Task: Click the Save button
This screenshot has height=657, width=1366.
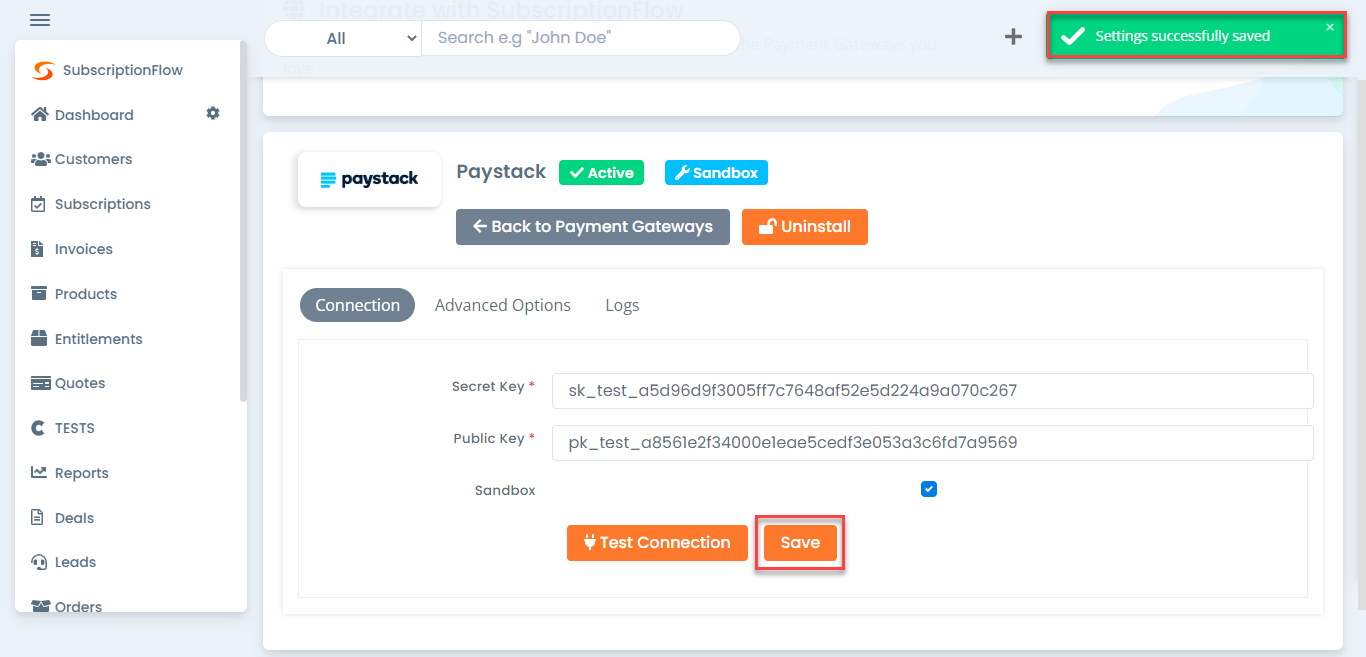Action: 799,542
